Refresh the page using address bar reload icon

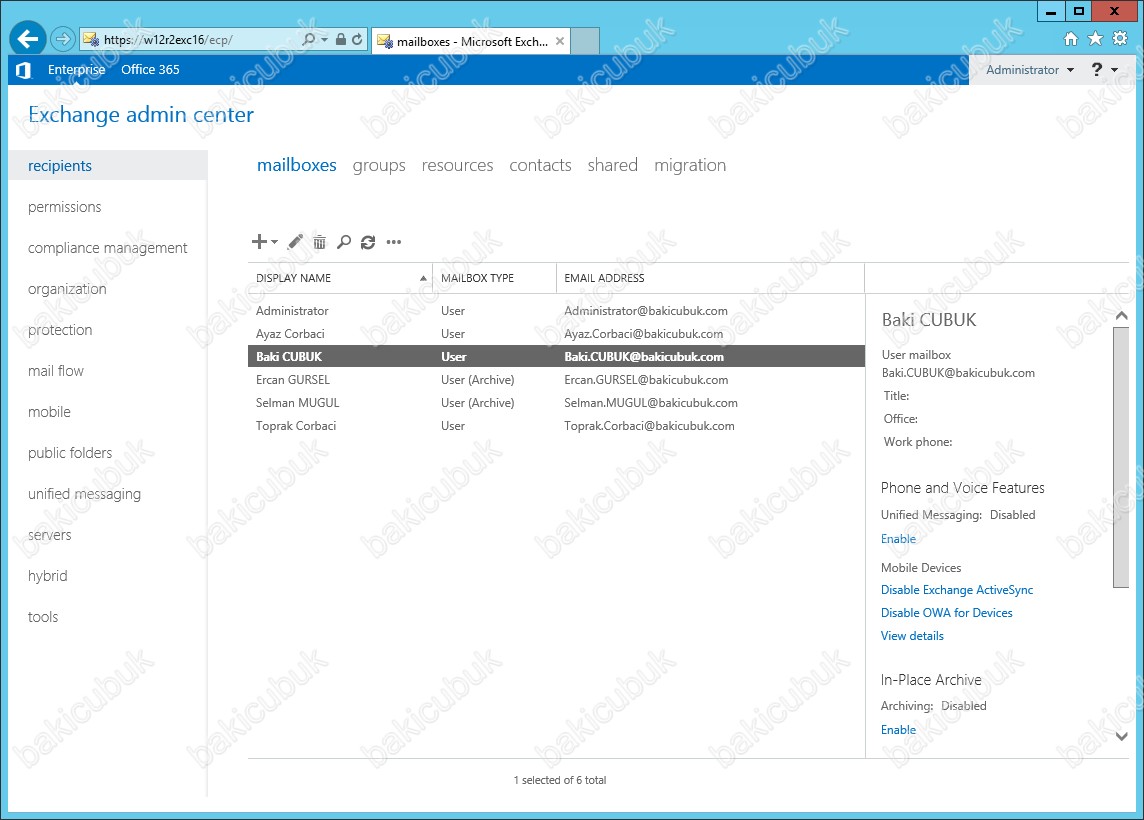point(357,39)
